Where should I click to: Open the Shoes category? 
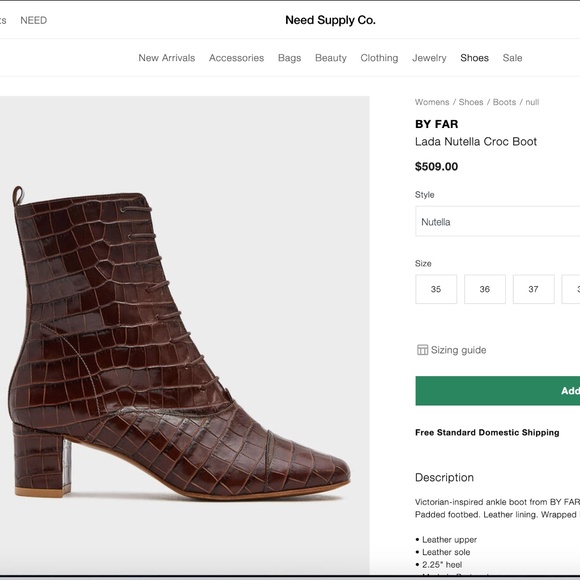pos(474,58)
